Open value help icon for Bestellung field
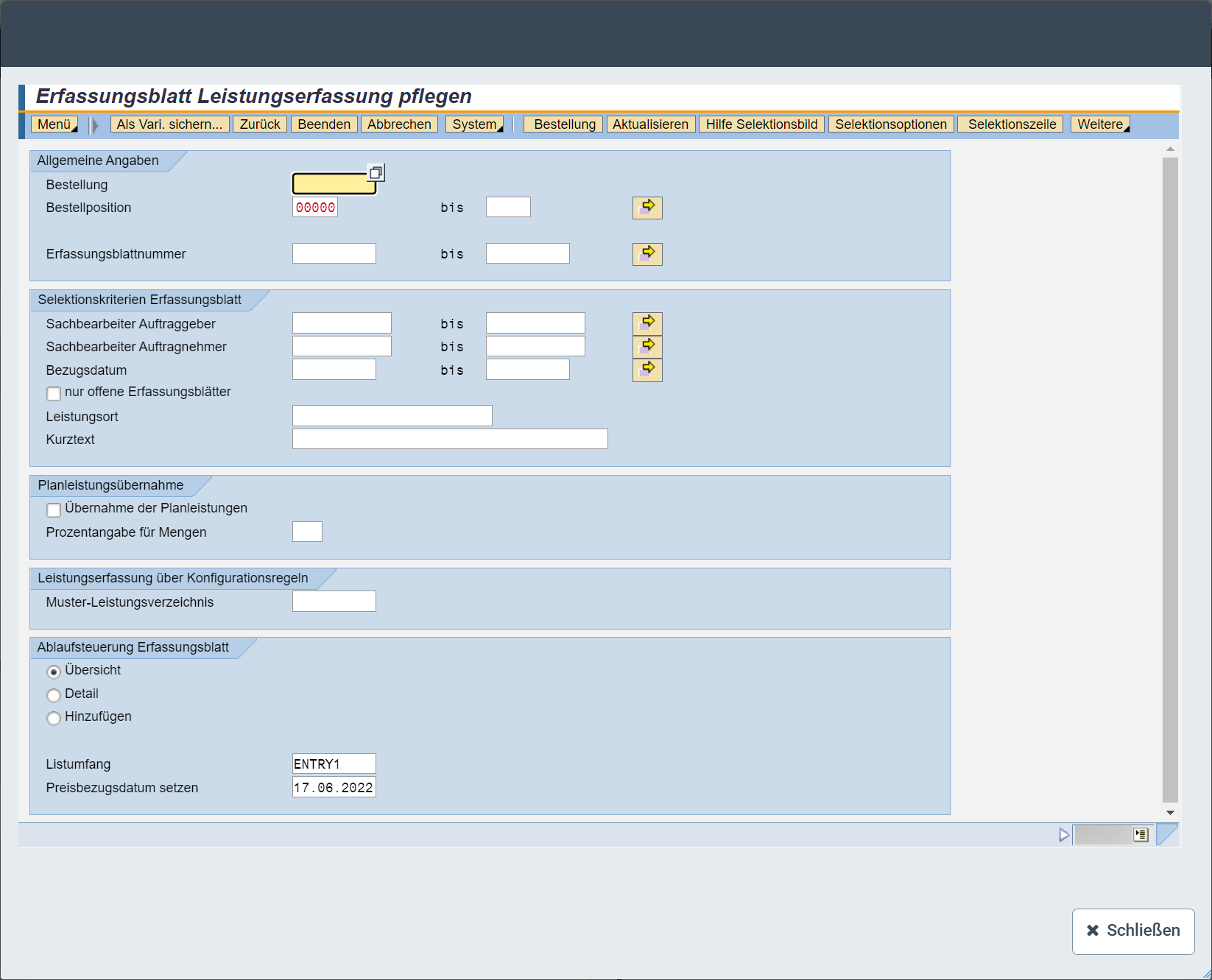Screen dimensions: 1212x980 click(x=376, y=173)
